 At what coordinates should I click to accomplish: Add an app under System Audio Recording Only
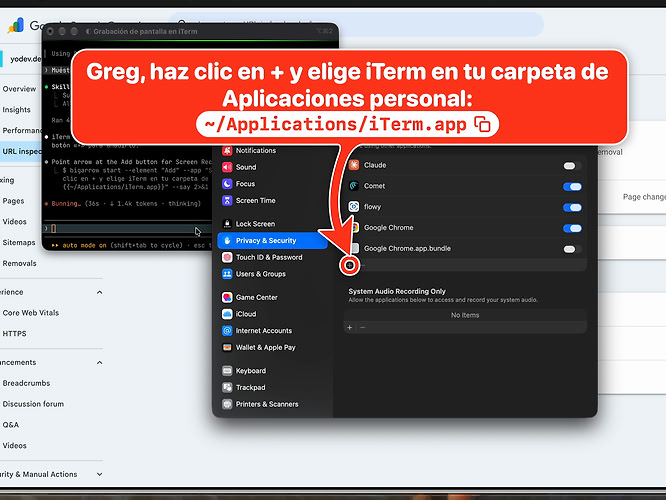click(350, 328)
